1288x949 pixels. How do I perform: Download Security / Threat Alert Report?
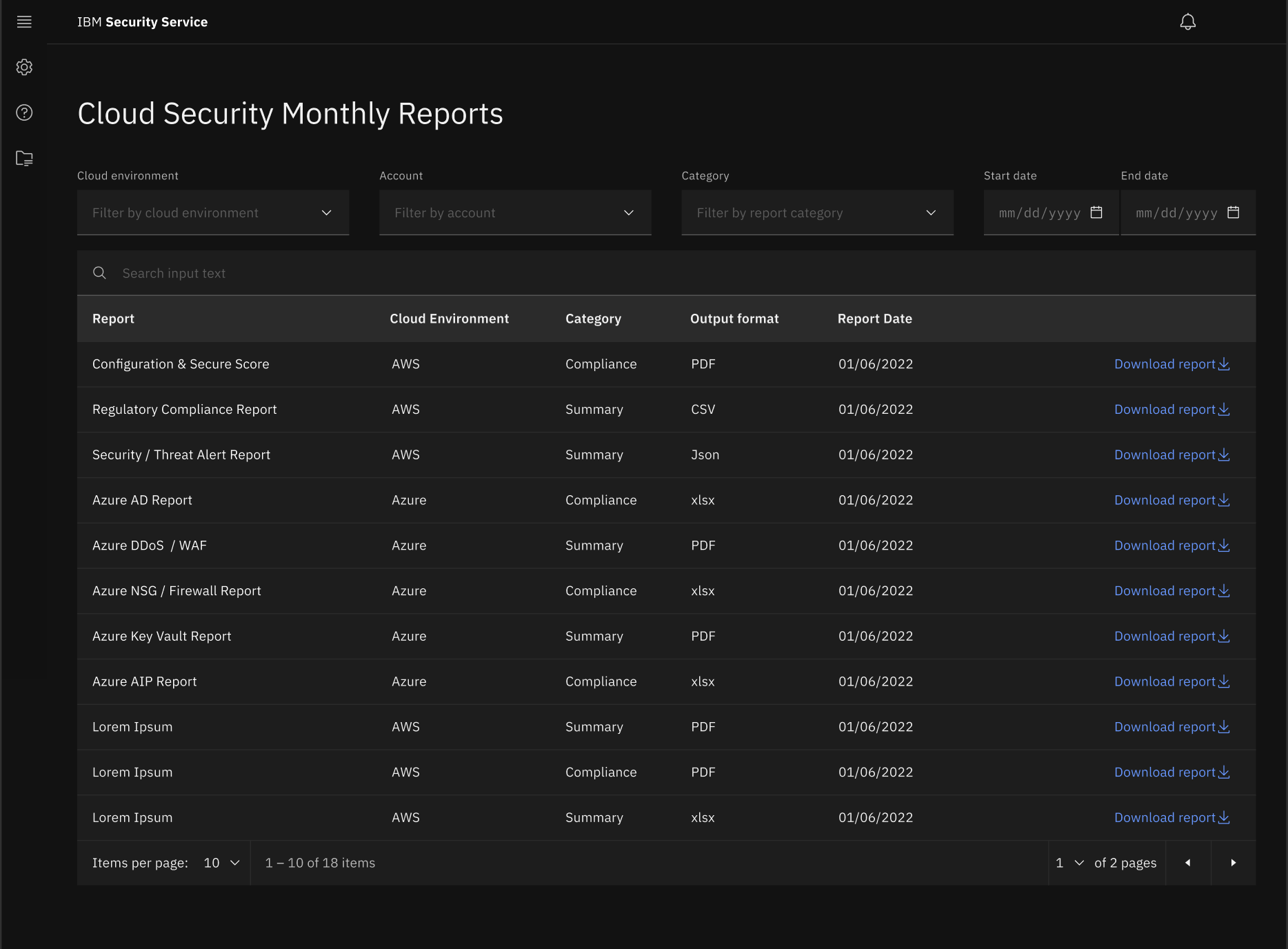1171,455
